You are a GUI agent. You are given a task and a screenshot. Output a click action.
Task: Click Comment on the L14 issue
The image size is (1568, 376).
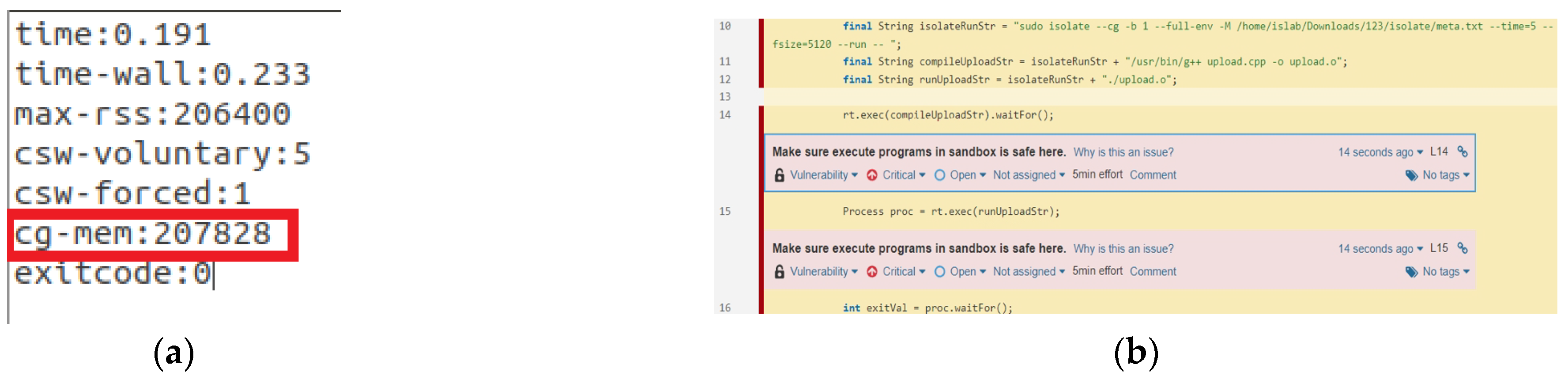click(1153, 175)
